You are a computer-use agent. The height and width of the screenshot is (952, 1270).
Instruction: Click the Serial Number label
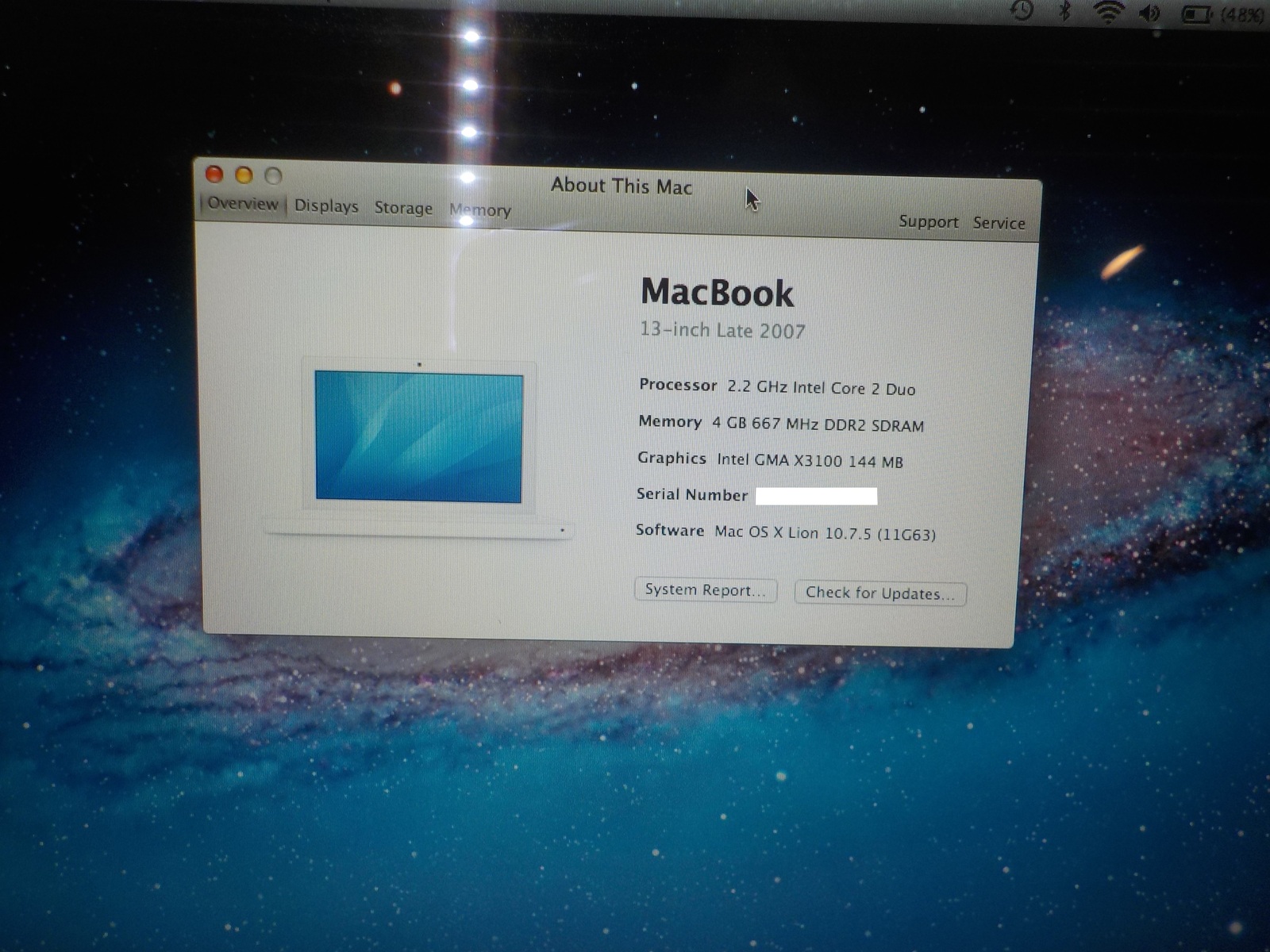coord(692,495)
